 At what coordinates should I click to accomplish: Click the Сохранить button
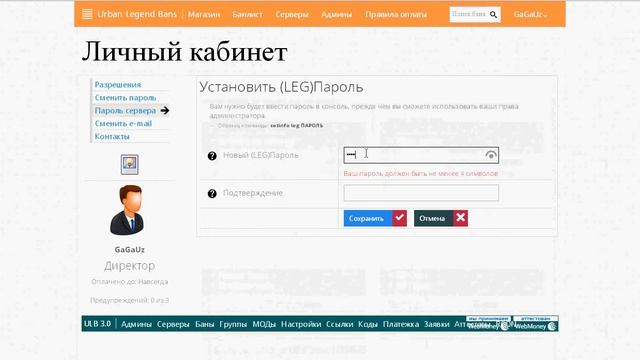point(375,218)
